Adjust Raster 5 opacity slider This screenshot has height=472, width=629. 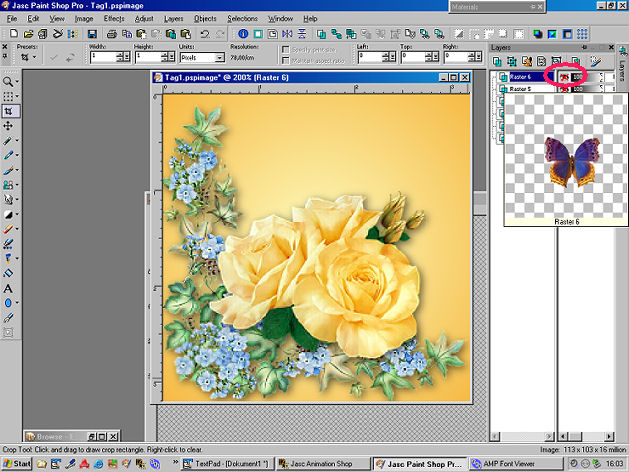(x=585, y=89)
